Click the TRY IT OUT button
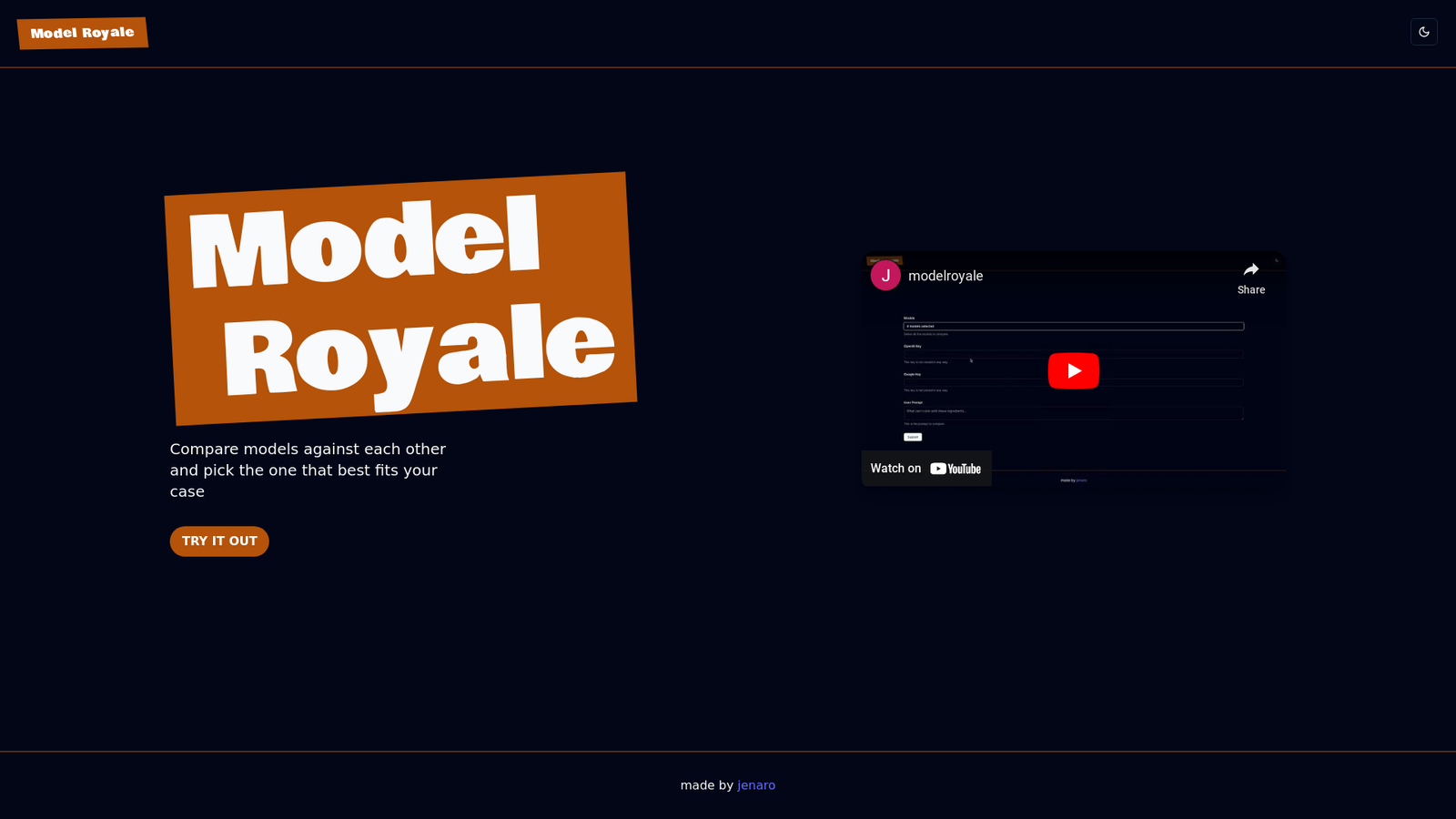 point(219,541)
